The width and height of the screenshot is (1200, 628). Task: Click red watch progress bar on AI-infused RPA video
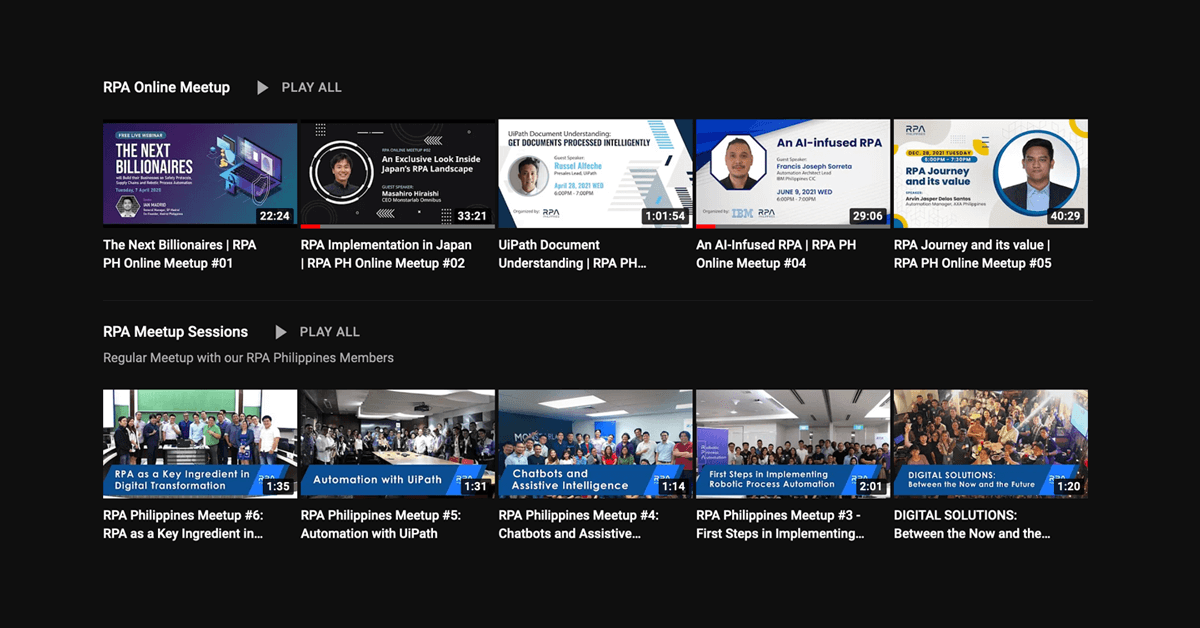(x=706, y=227)
